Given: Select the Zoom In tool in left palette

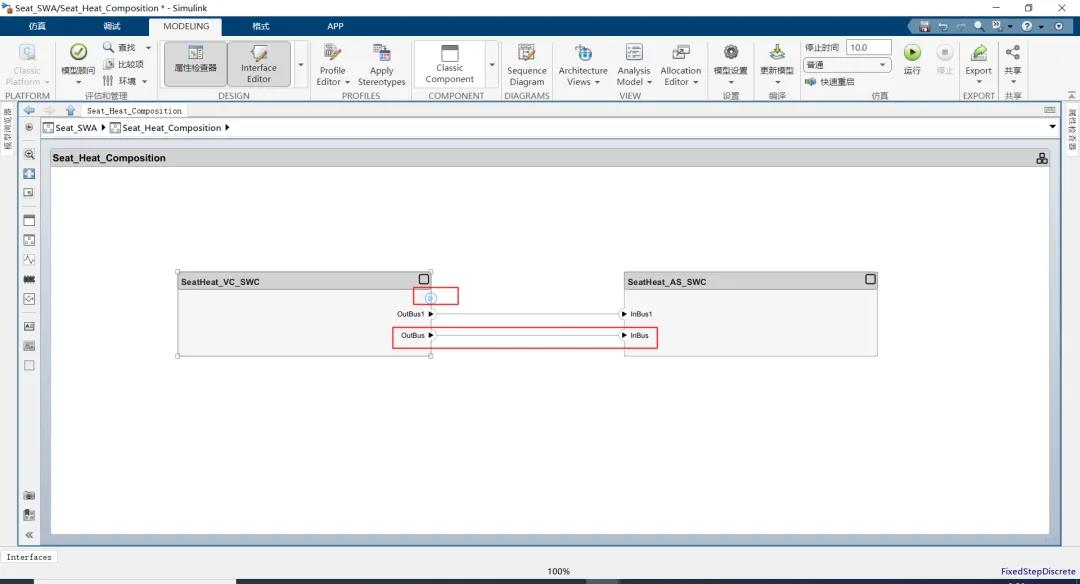Looking at the screenshot, I should [29, 155].
